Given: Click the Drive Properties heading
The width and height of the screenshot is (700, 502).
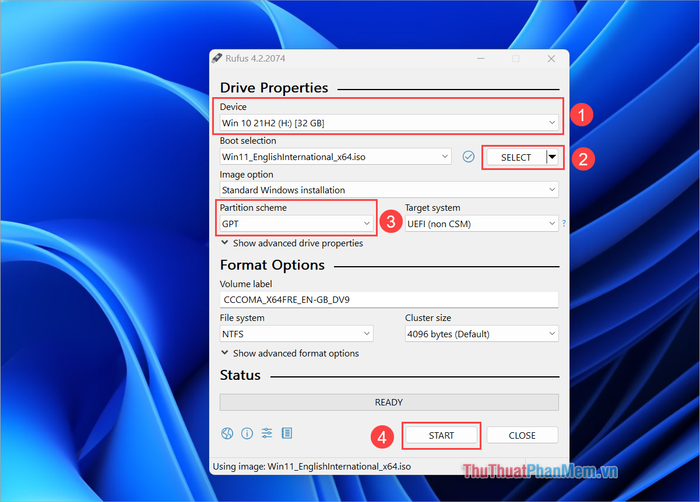Looking at the screenshot, I should (274, 88).
